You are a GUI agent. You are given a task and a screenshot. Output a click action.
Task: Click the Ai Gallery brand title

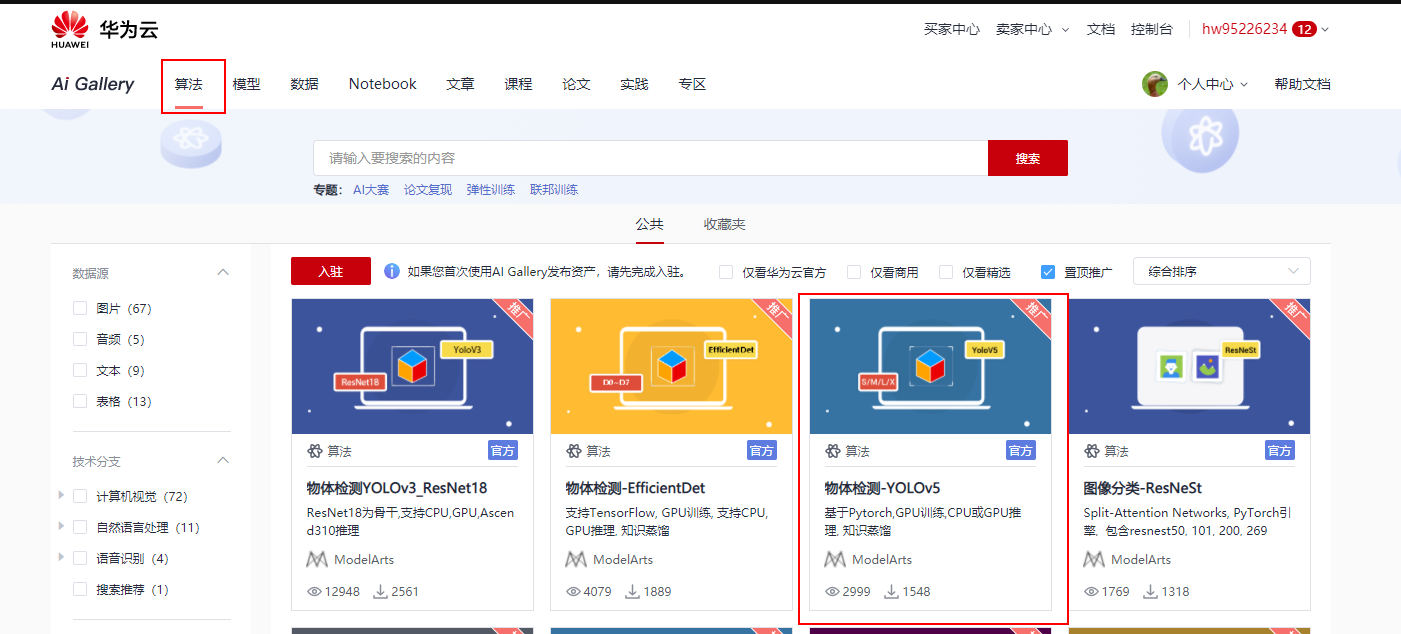(93, 84)
